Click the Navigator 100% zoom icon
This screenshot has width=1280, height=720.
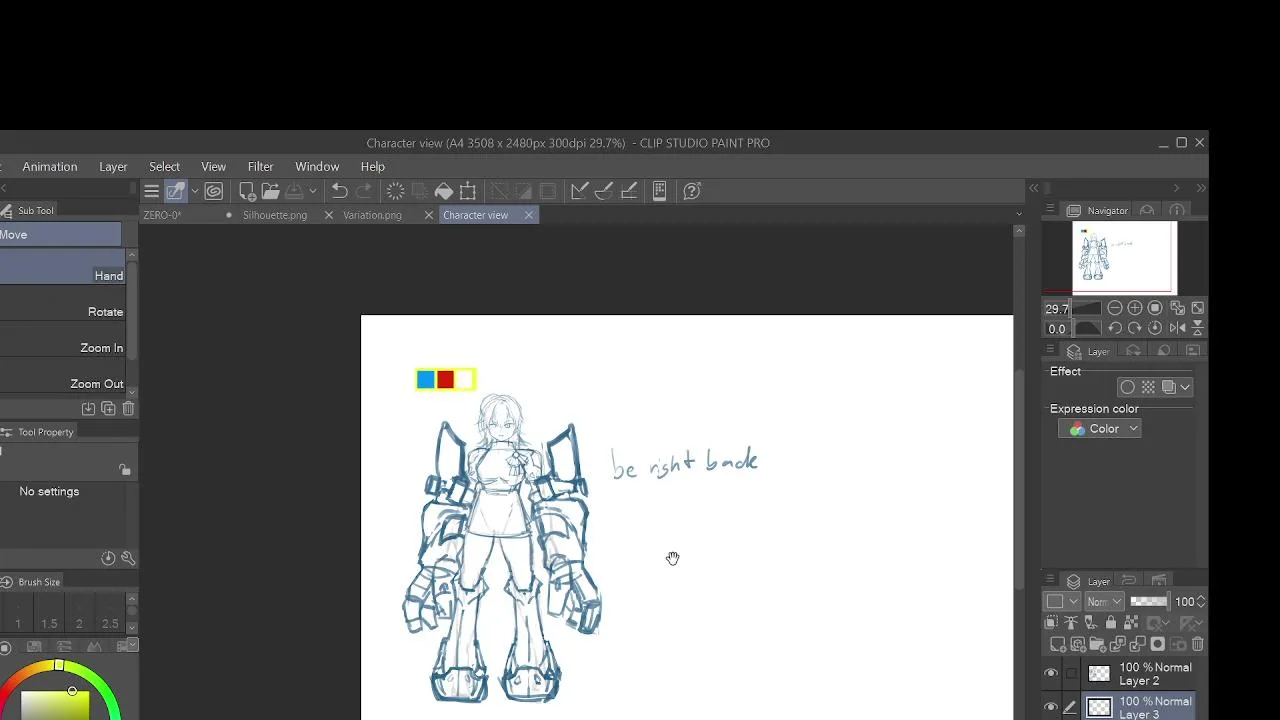1155,308
